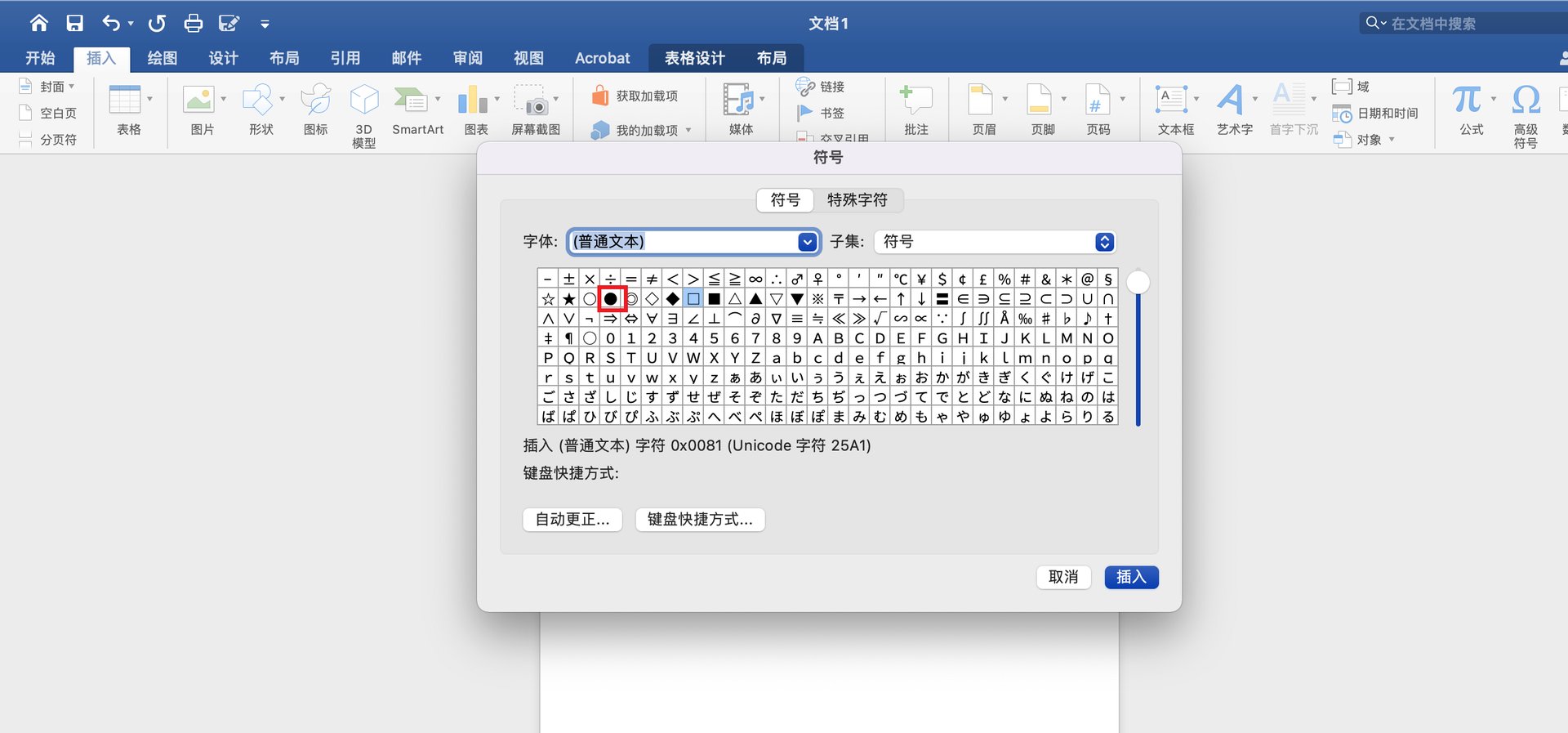Click the symbol grid scroll slider knob
The image size is (1568, 733).
pyautogui.click(x=1138, y=283)
